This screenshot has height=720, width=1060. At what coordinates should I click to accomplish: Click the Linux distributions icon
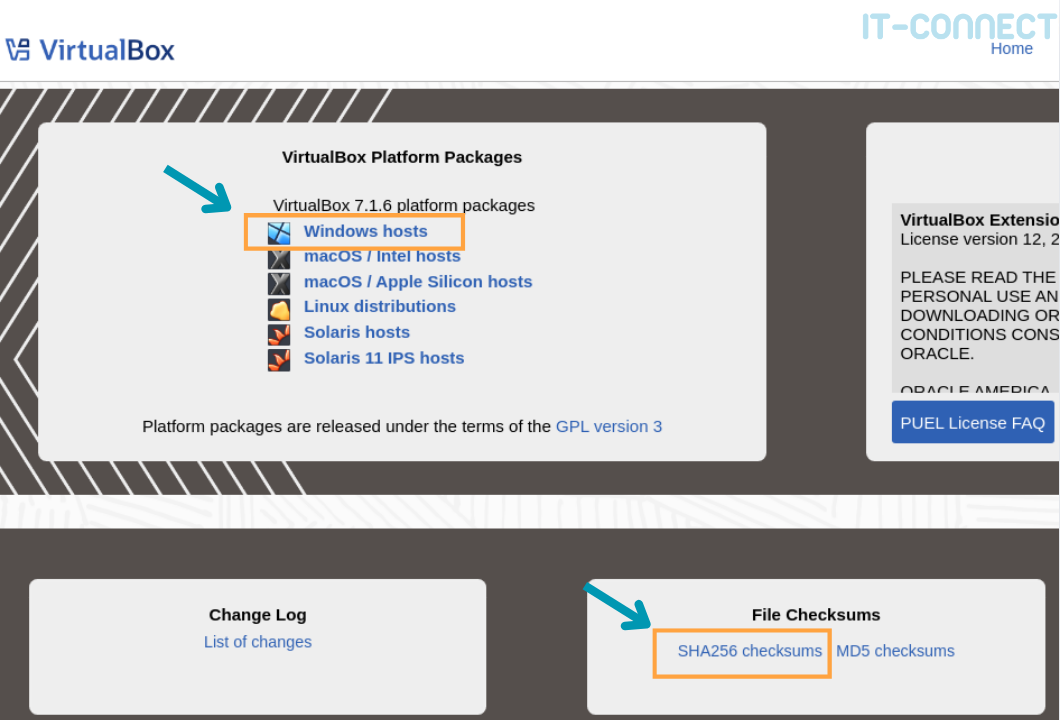click(x=279, y=309)
